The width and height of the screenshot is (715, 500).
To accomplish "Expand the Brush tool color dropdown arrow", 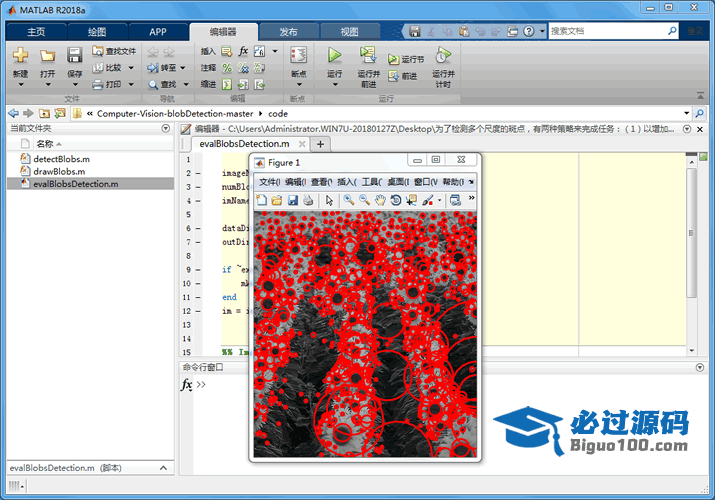I will (439, 201).
